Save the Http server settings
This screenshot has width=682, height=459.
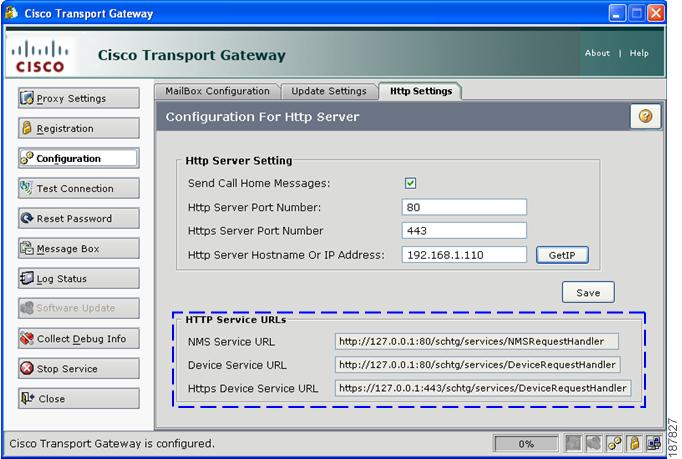click(x=588, y=292)
